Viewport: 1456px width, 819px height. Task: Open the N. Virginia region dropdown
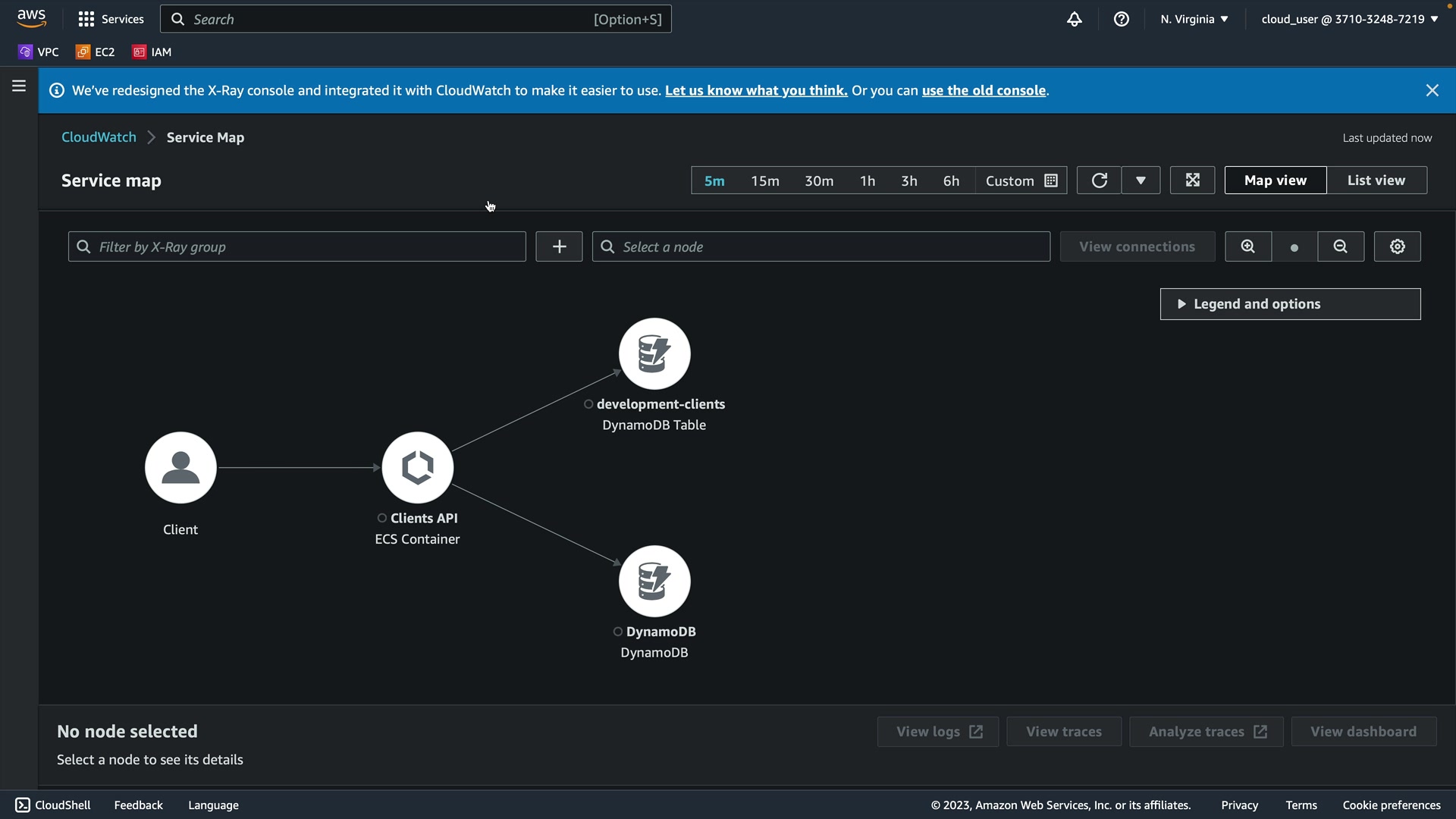(x=1194, y=19)
